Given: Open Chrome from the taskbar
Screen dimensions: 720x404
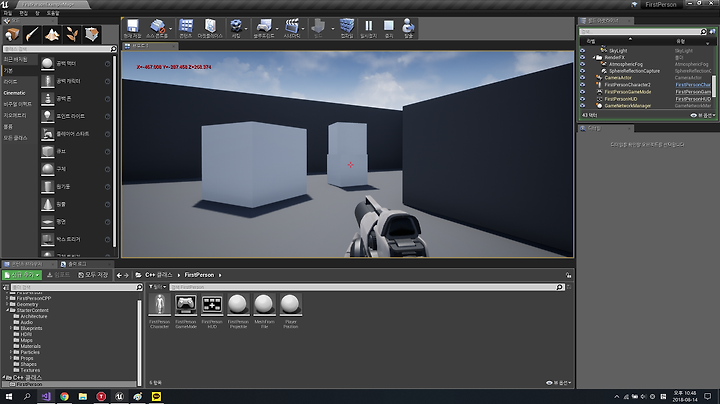Looking at the screenshot, I should point(64,396).
